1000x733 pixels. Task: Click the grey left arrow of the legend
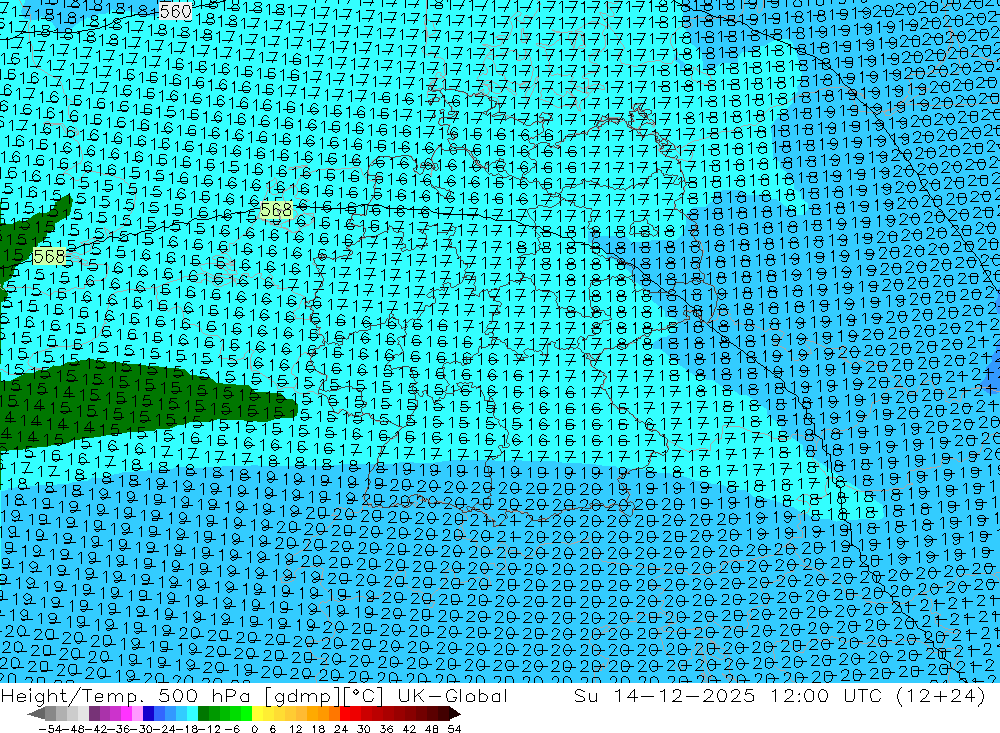36,714
